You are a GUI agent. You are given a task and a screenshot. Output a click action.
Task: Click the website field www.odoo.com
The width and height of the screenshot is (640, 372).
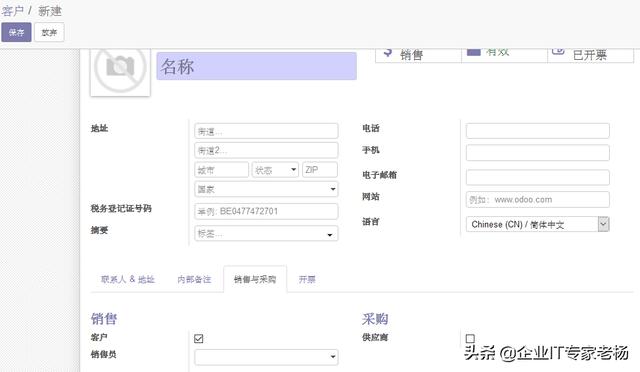538,199
